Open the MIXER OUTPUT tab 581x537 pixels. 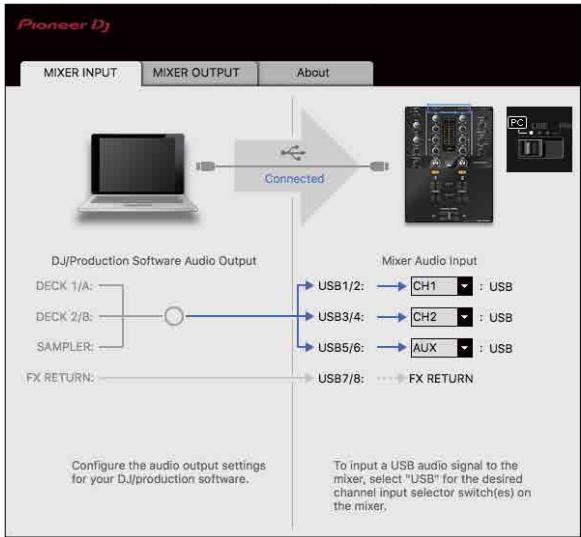click(199, 73)
